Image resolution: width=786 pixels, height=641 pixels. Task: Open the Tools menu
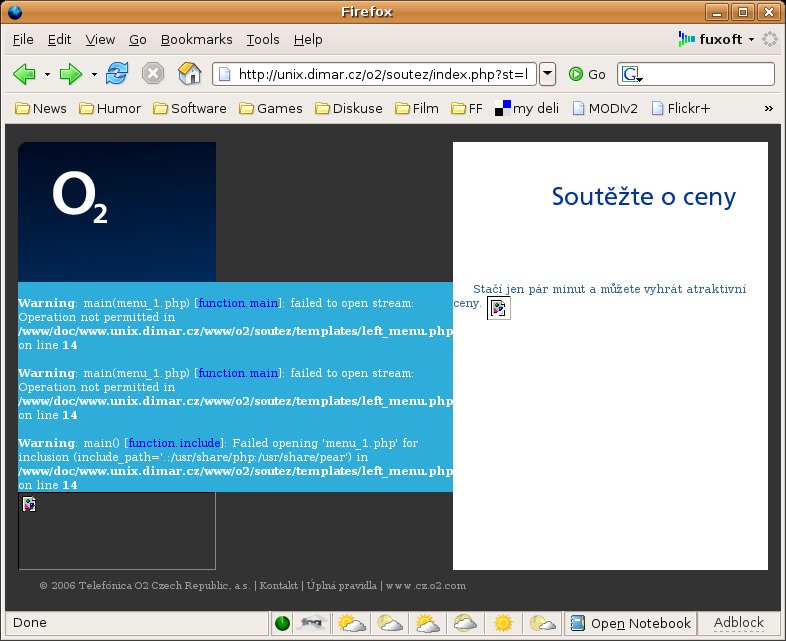263,39
